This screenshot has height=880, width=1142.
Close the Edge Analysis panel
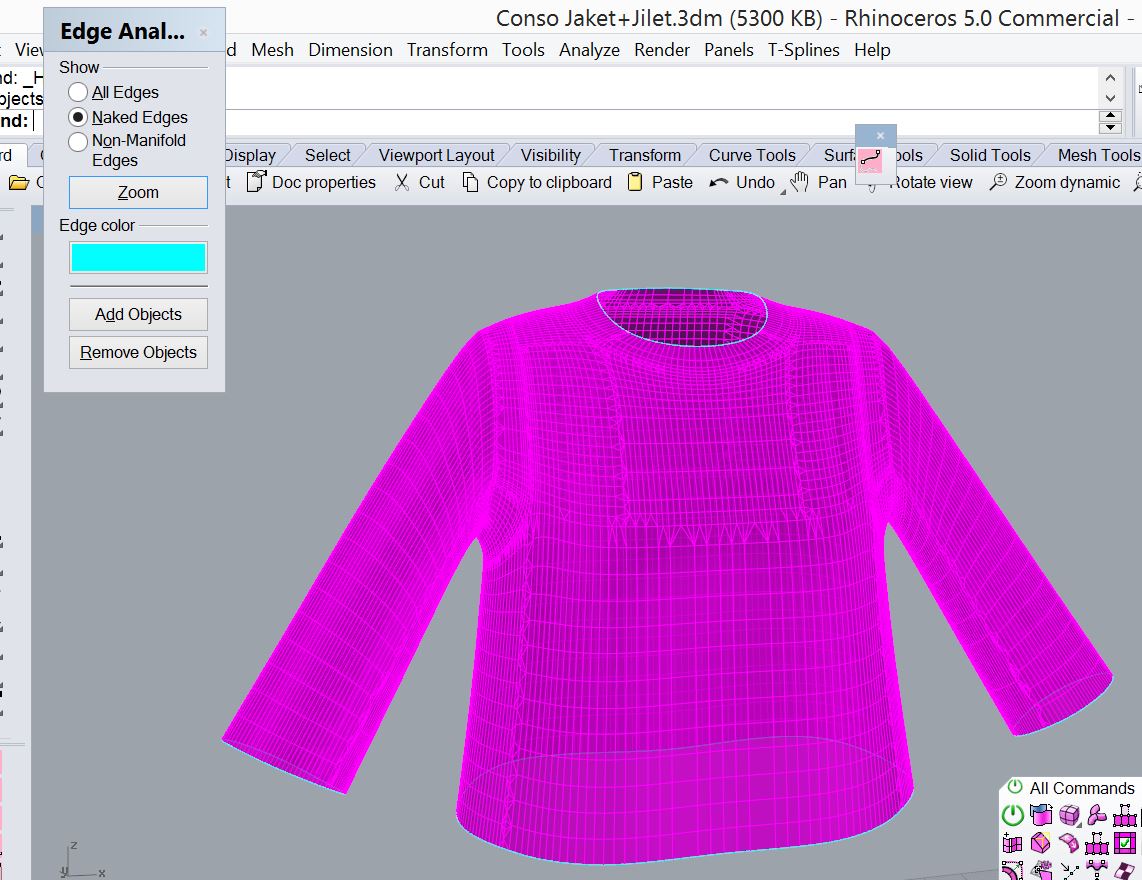204,32
